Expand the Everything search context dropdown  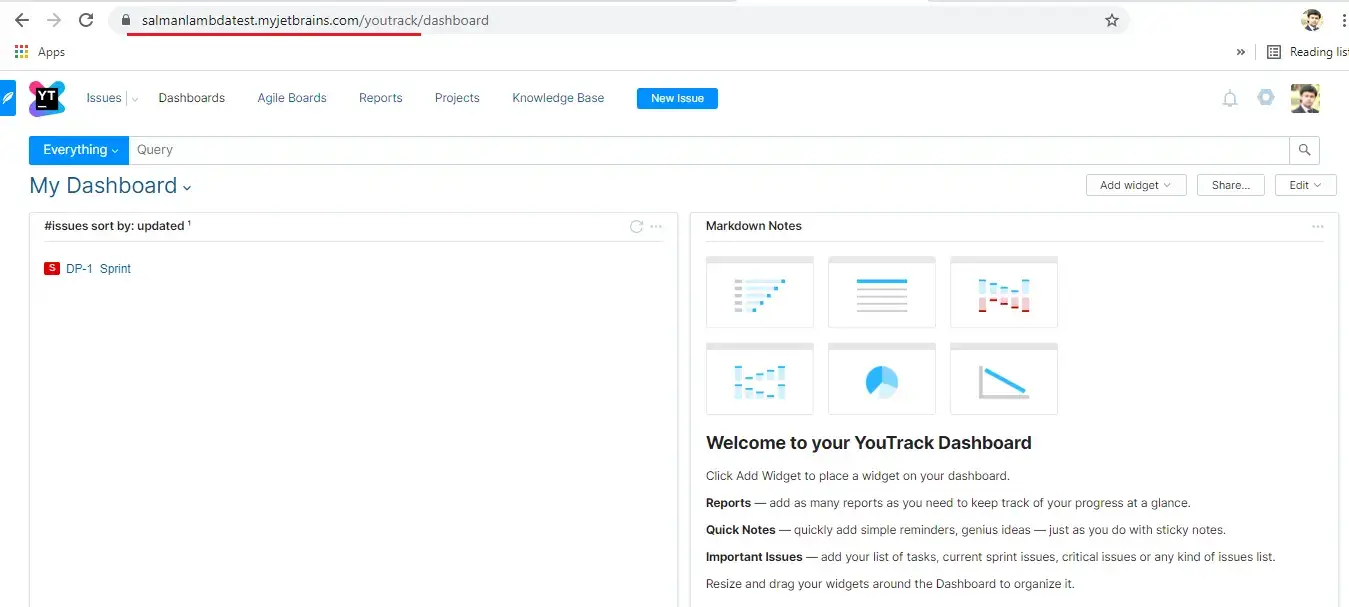(79, 150)
